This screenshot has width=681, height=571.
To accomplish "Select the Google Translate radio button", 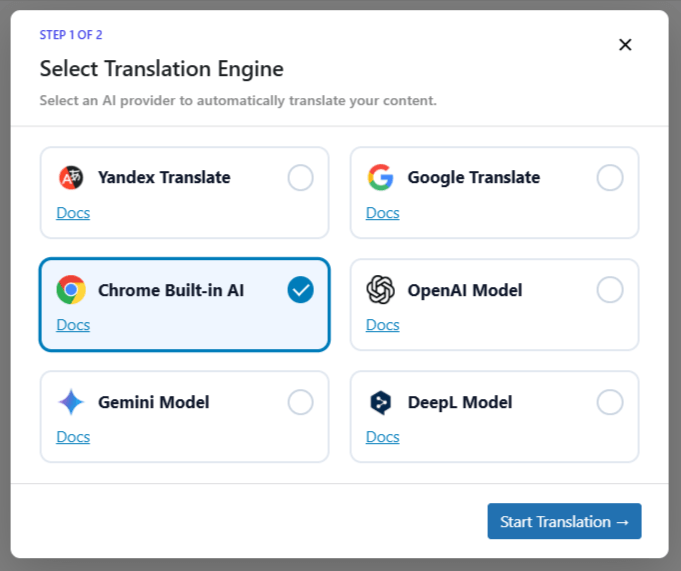I will [x=610, y=178].
